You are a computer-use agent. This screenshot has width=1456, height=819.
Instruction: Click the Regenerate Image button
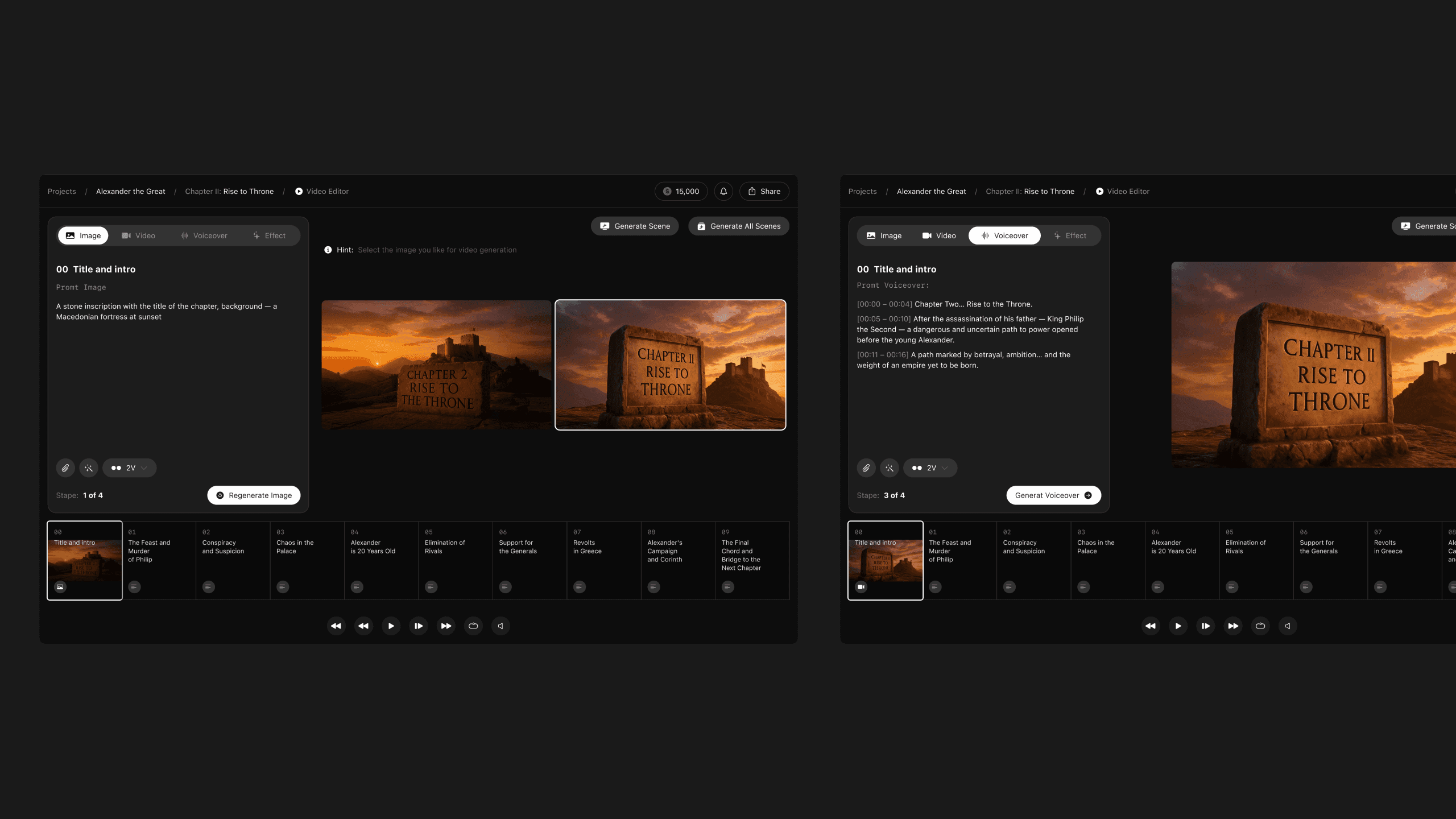click(254, 495)
